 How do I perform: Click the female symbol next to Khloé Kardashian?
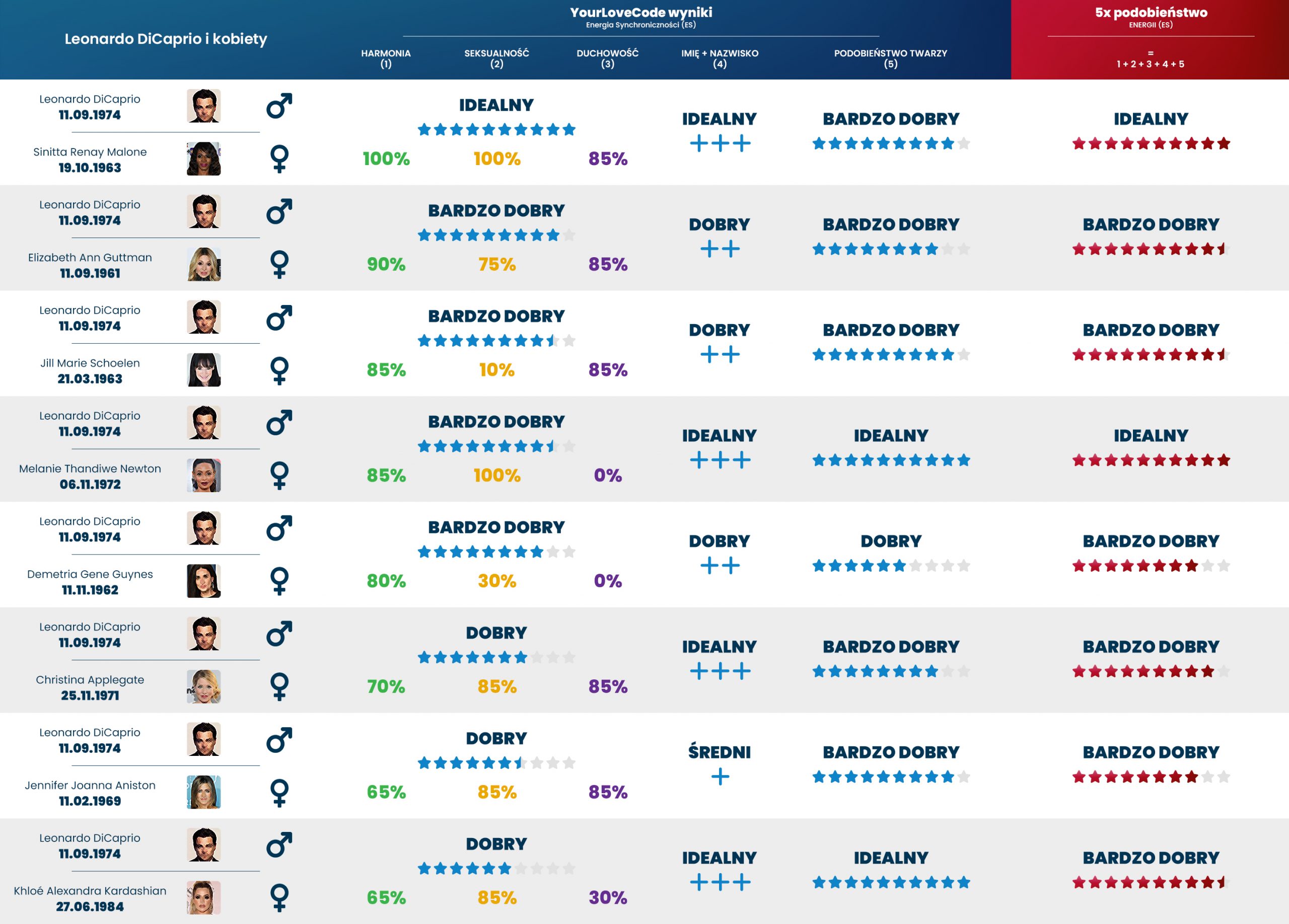point(279,897)
